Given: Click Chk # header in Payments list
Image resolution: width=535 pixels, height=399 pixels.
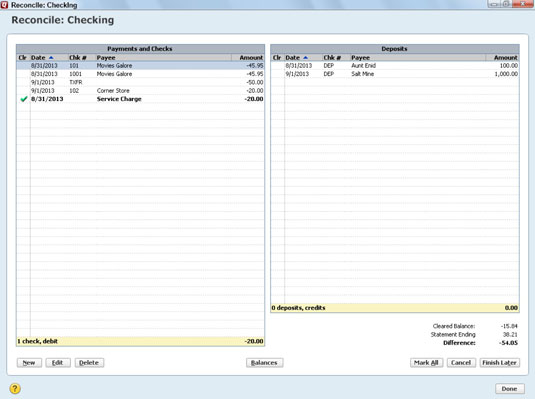Looking at the screenshot, I should pyautogui.click(x=77, y=58).
